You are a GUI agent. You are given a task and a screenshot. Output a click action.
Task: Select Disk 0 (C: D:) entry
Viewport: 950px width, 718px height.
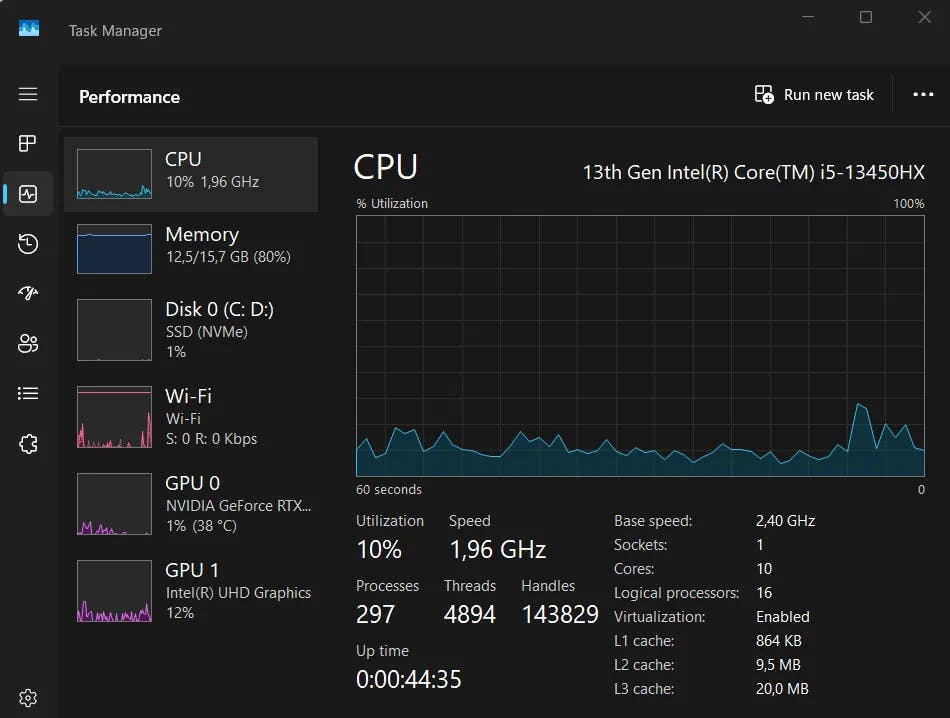click(x=191, y=329)
